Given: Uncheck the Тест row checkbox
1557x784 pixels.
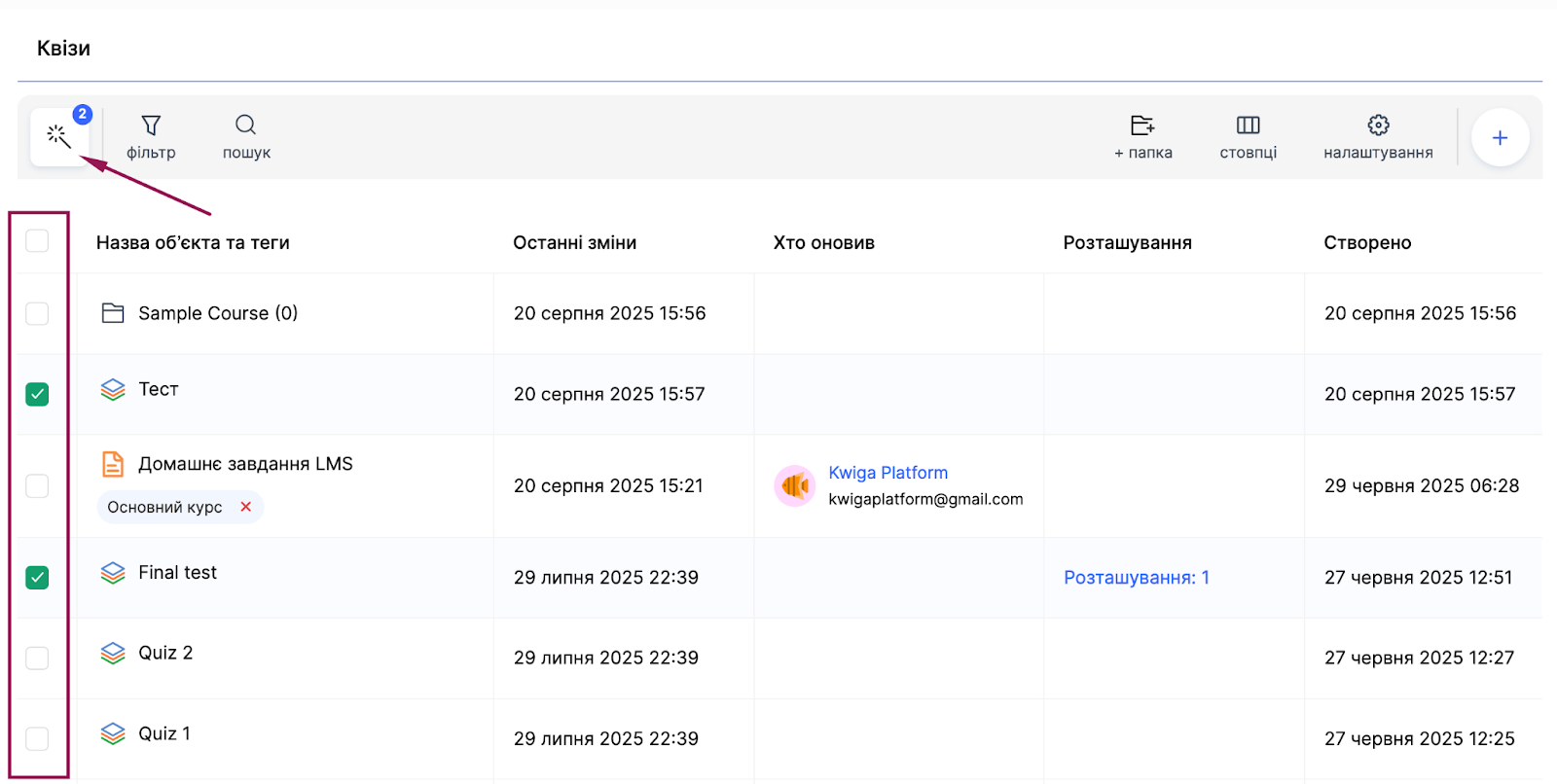Looking at the screenshot, I should [x=37, y=394].
